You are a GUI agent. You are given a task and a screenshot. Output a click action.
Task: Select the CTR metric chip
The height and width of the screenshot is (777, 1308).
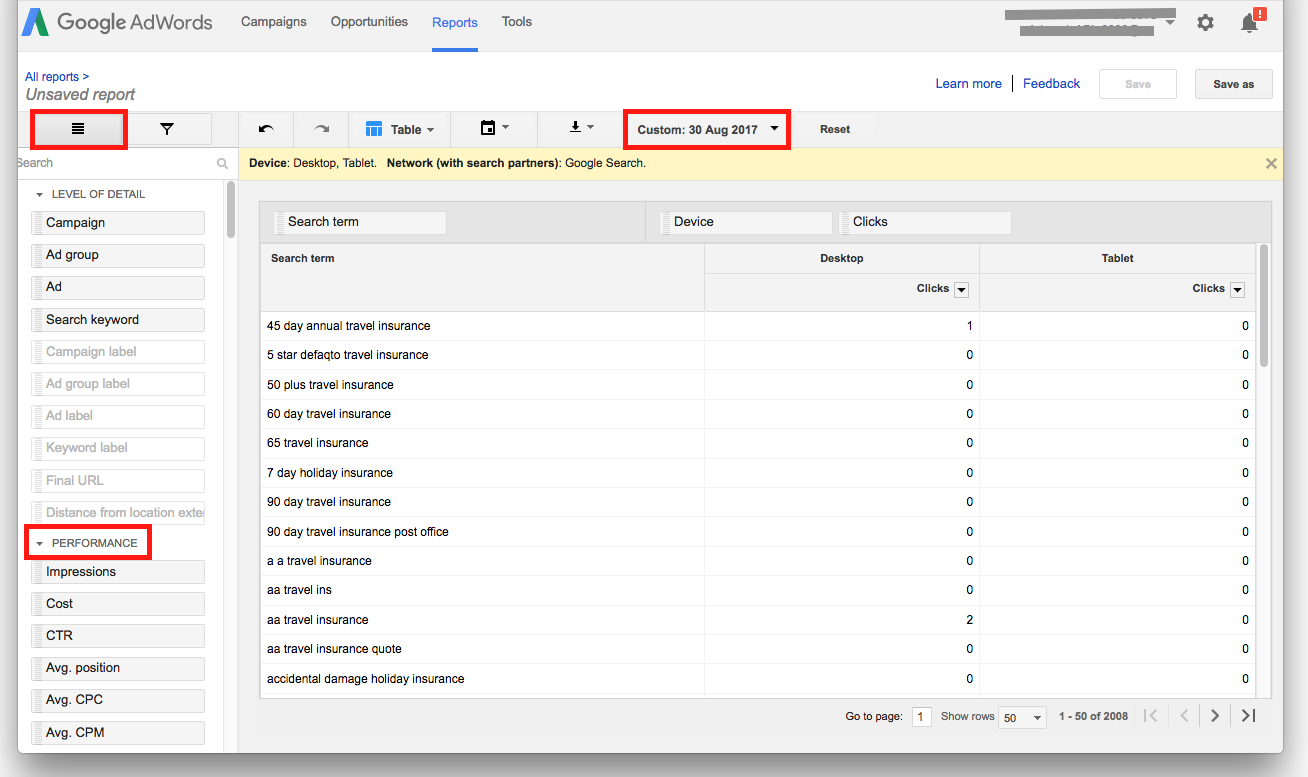tap(119, 636)
